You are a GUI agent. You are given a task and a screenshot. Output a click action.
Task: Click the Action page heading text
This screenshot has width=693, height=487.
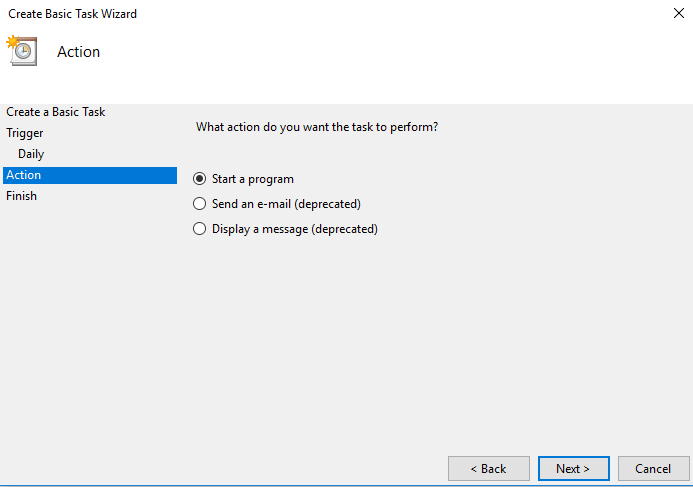[78, 52]
